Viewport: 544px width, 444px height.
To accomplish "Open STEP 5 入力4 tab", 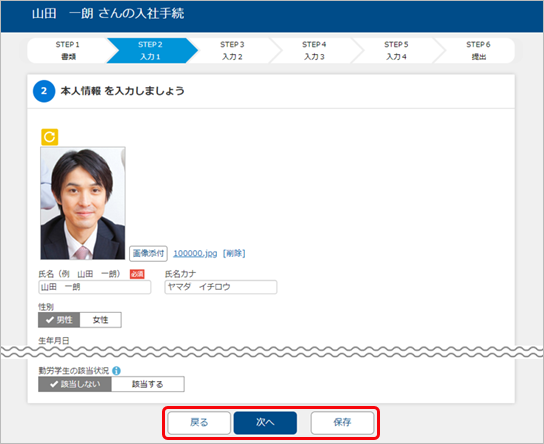I will [396, 51].
